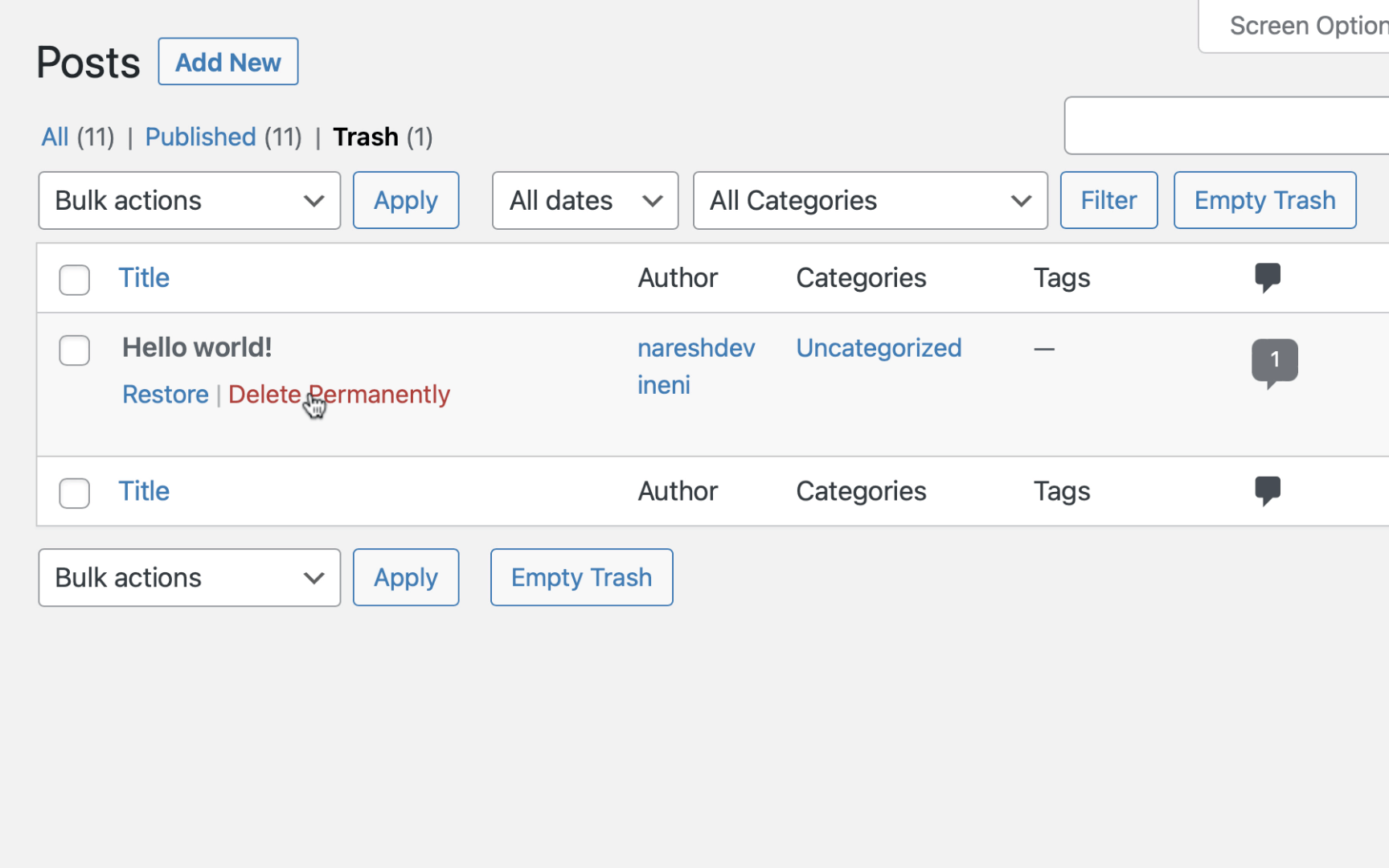Click into the posts search field

coord(1227,125)
